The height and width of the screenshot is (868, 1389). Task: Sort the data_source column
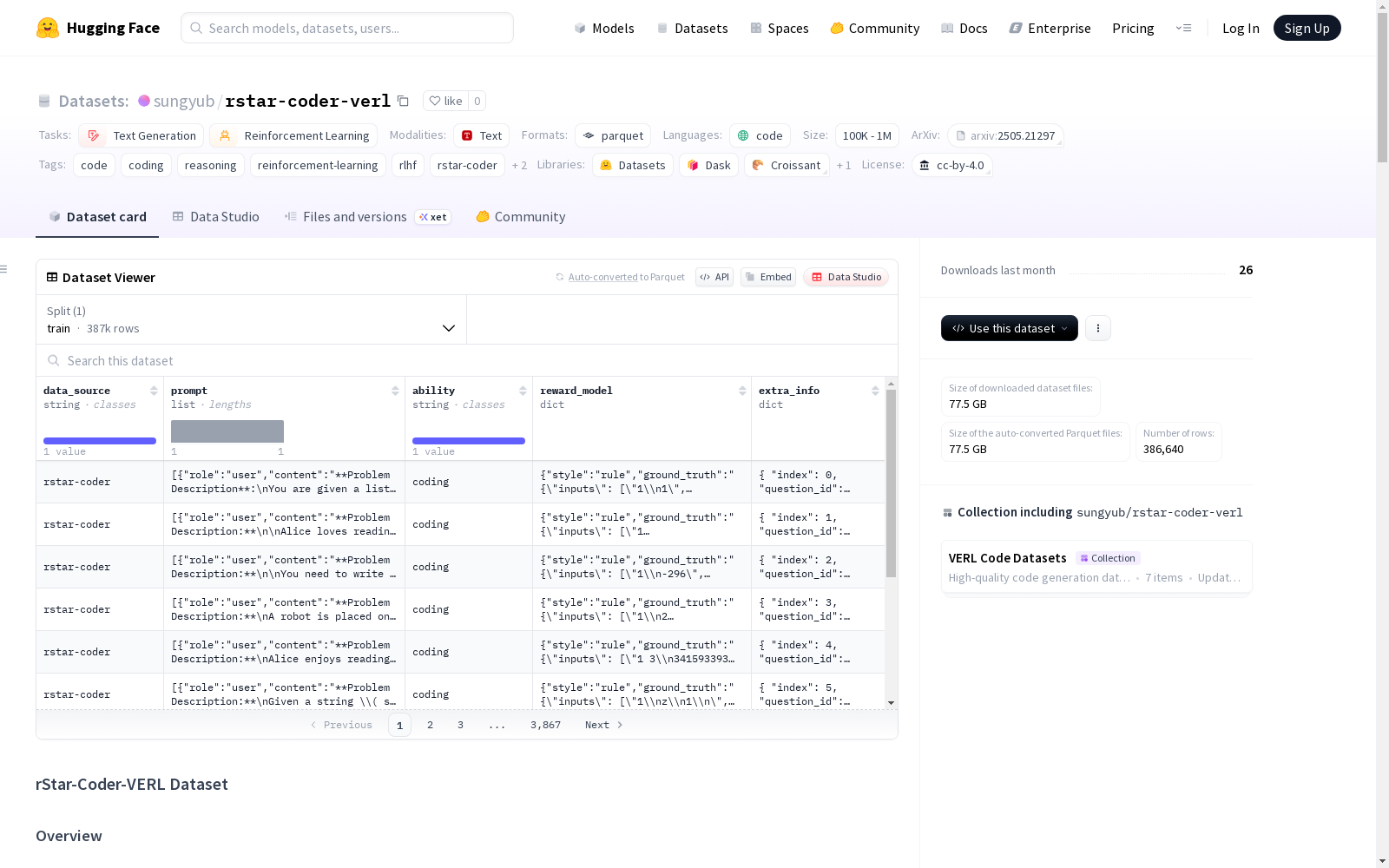[x=154, y=391]
